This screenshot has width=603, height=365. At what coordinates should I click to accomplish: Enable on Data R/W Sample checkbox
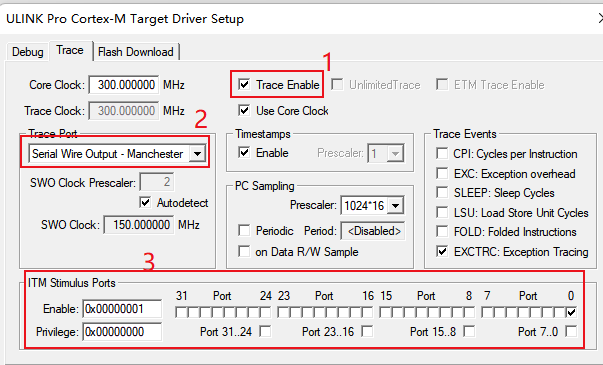pyautogui.click(x=244, y=251)
